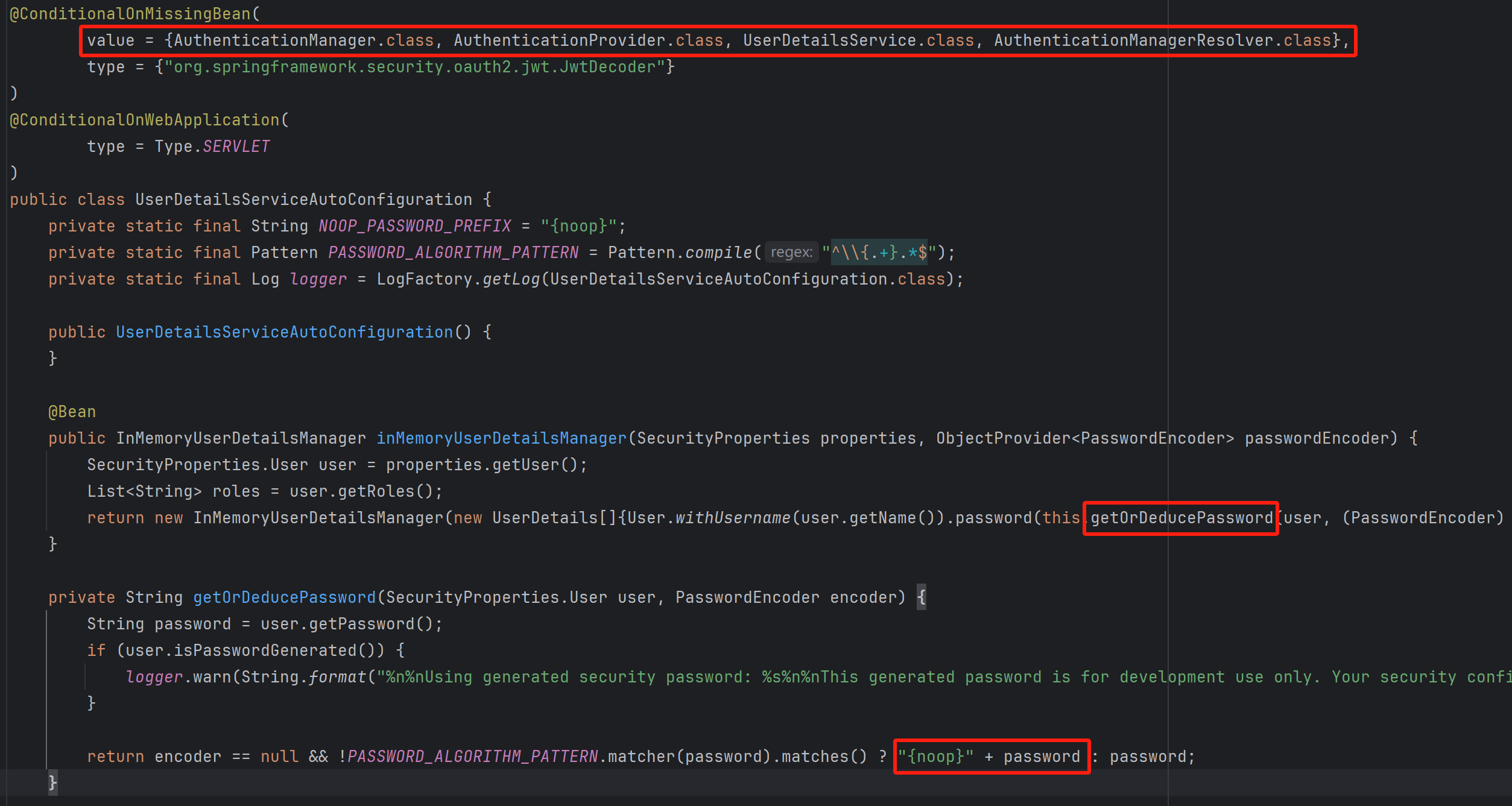
Task: Click NOOP_PASSWORD_PREFIX field declaration
Action: point(414,226)
